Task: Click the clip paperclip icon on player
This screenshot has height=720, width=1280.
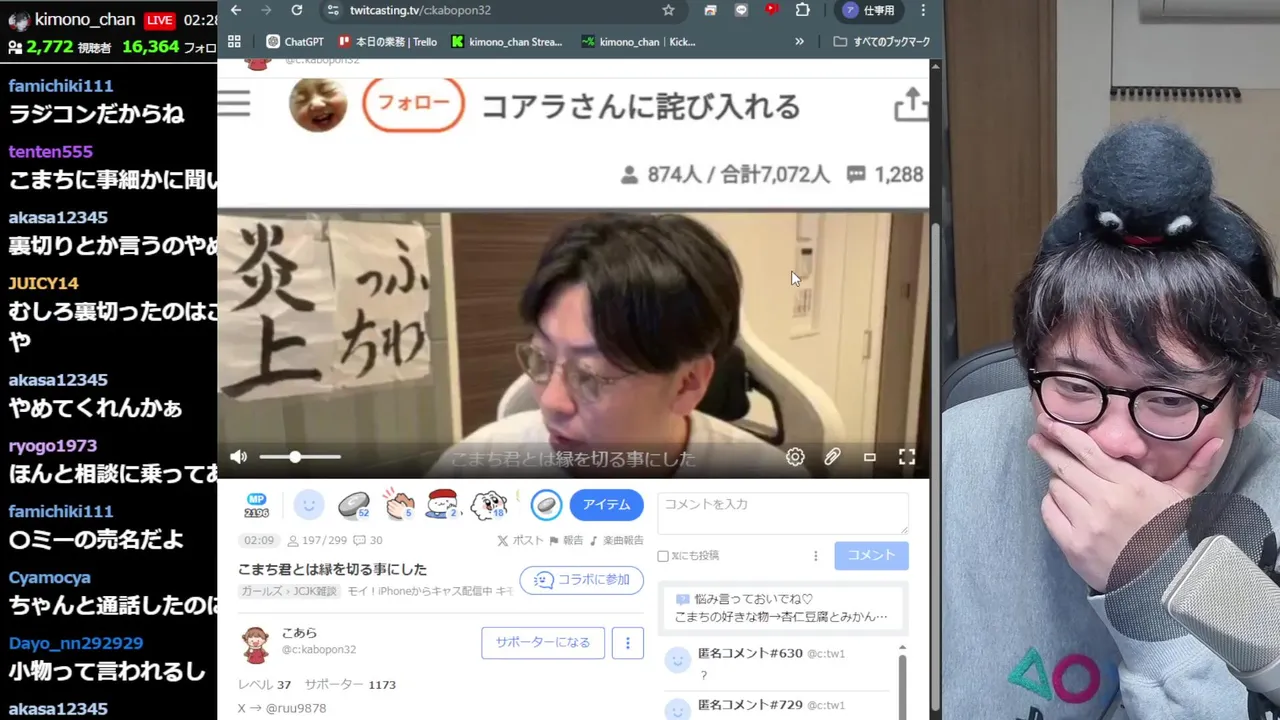Action: (x=832, y=457)
